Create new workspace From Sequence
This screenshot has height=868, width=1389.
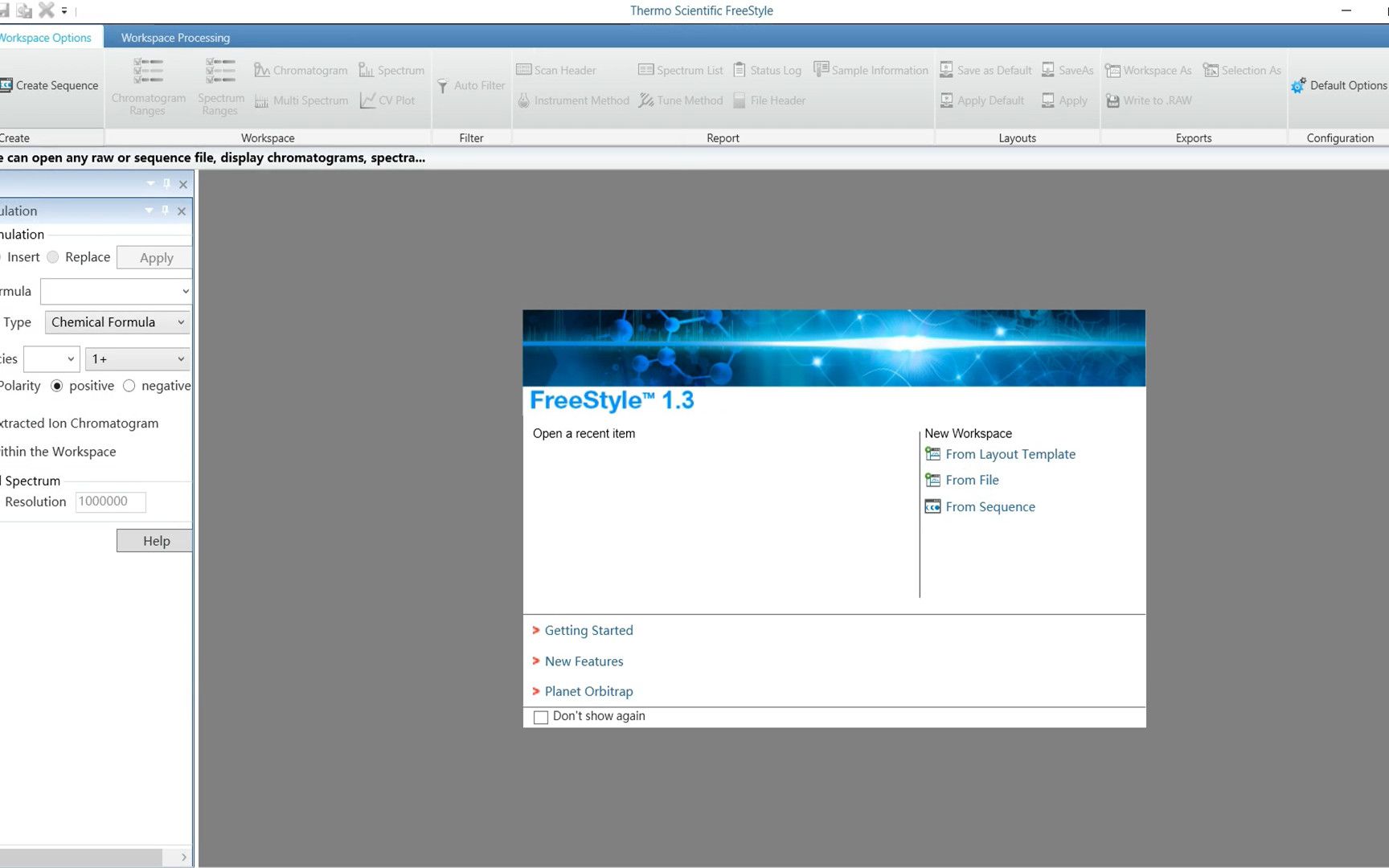coord(980,506)
